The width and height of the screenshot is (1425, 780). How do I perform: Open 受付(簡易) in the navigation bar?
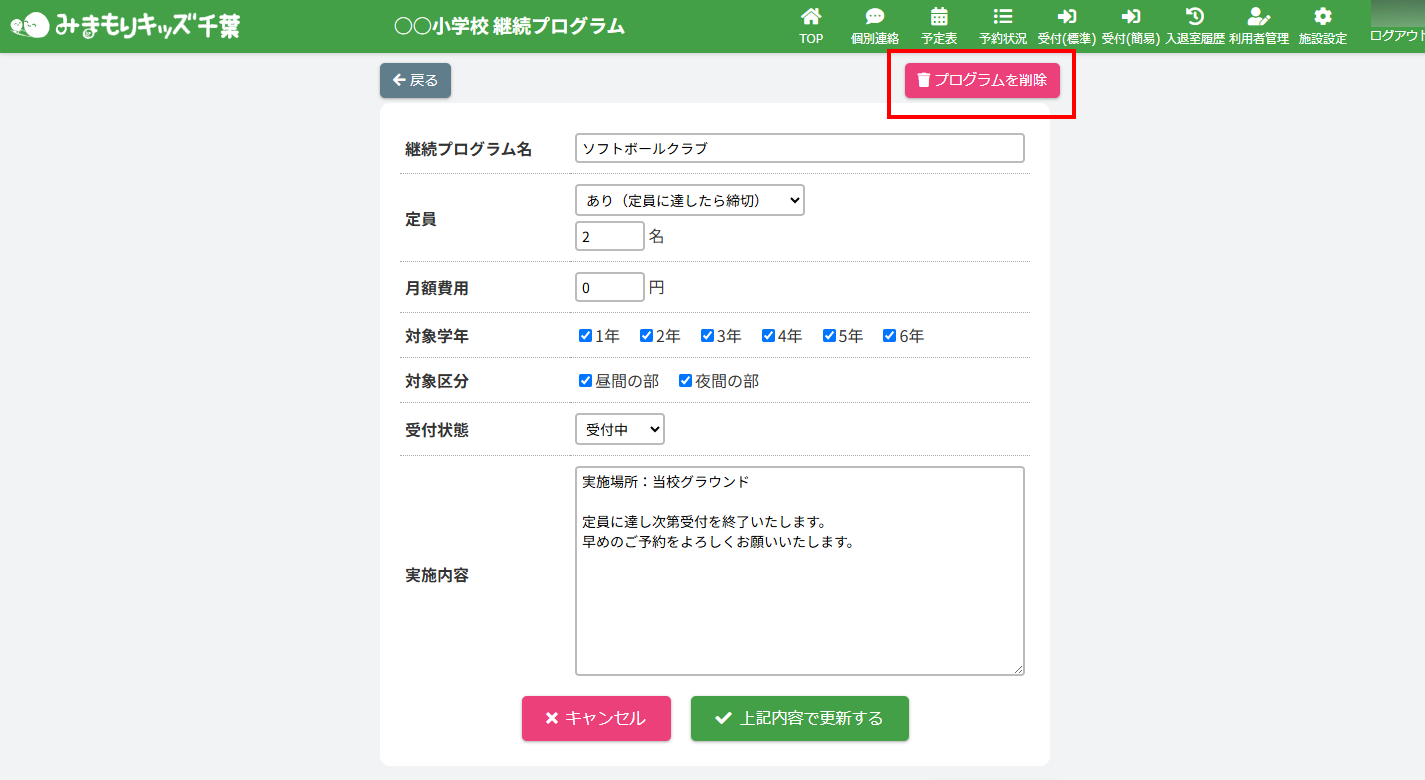pos(1130,26)
